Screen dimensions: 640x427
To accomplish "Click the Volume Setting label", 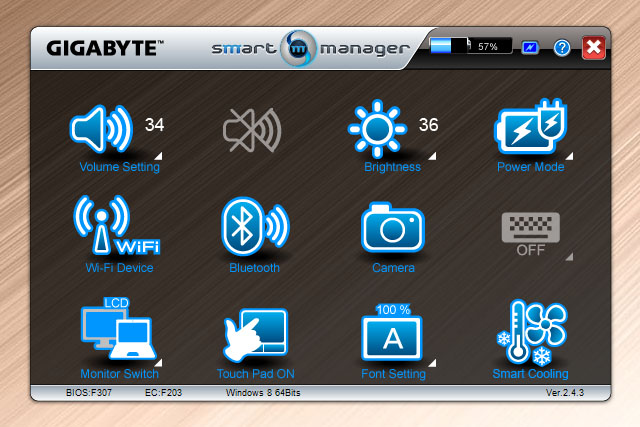I will 120,167.
